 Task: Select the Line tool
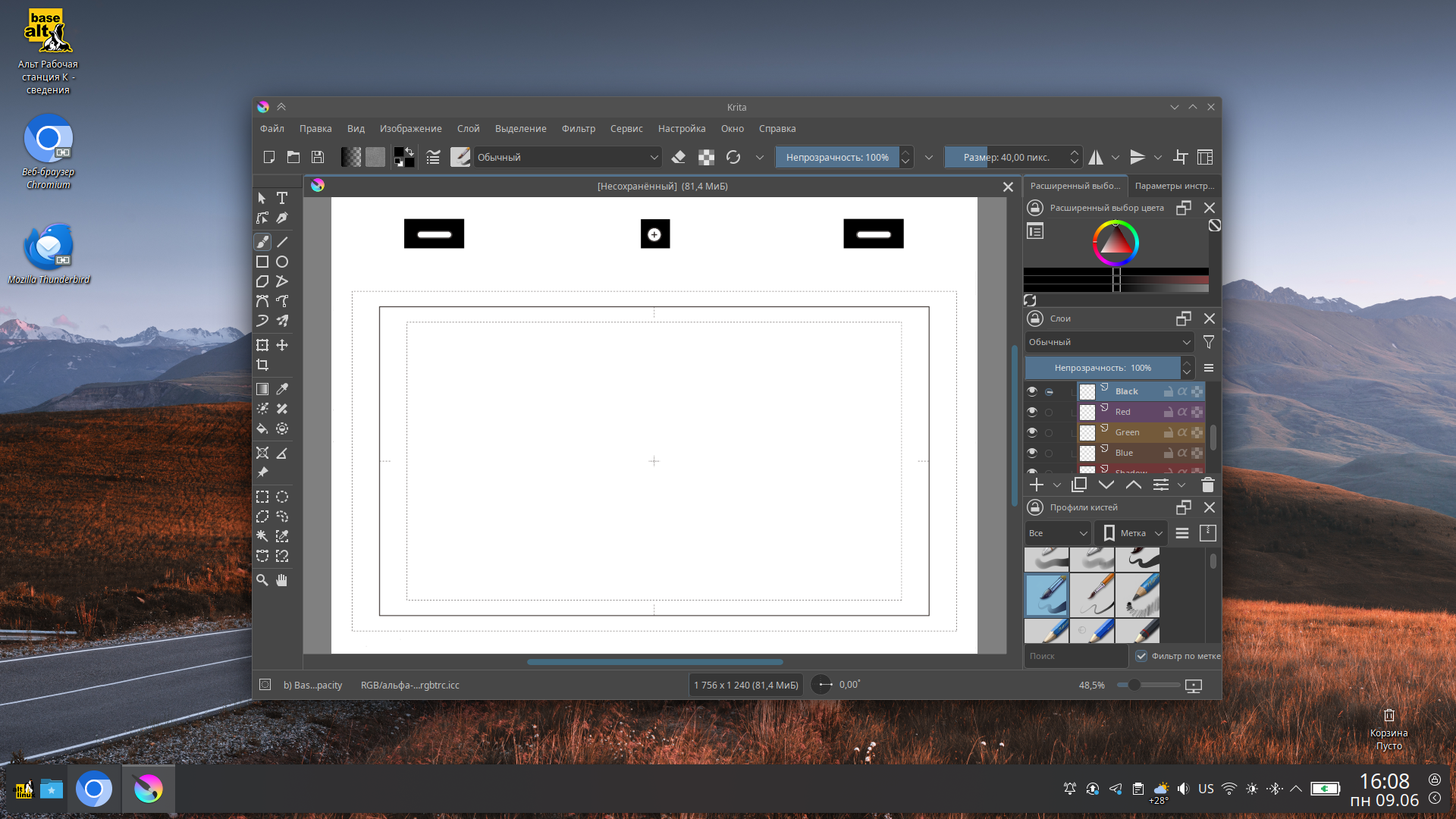click(x=282, y=242)
